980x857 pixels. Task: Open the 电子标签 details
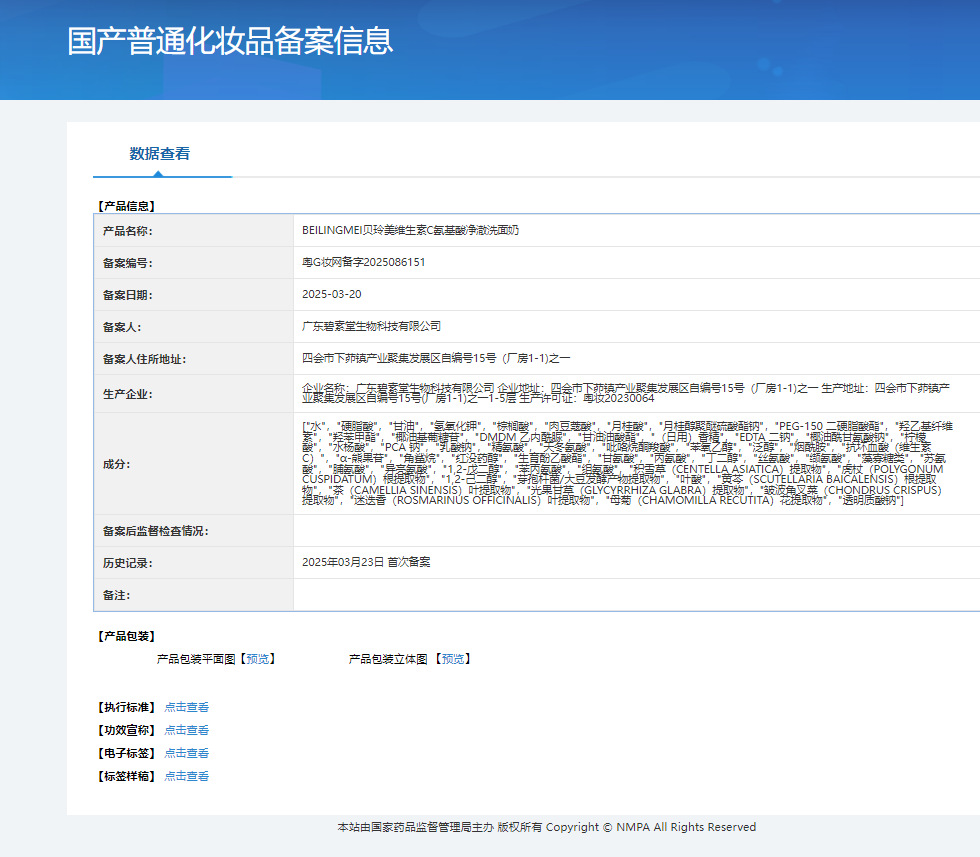tap(186, 753)
